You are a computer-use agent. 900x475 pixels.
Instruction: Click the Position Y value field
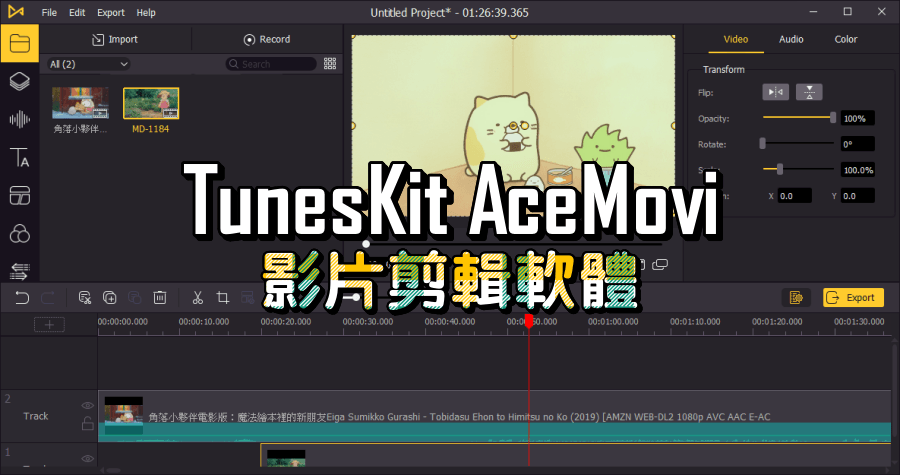[x=858, y=196]
